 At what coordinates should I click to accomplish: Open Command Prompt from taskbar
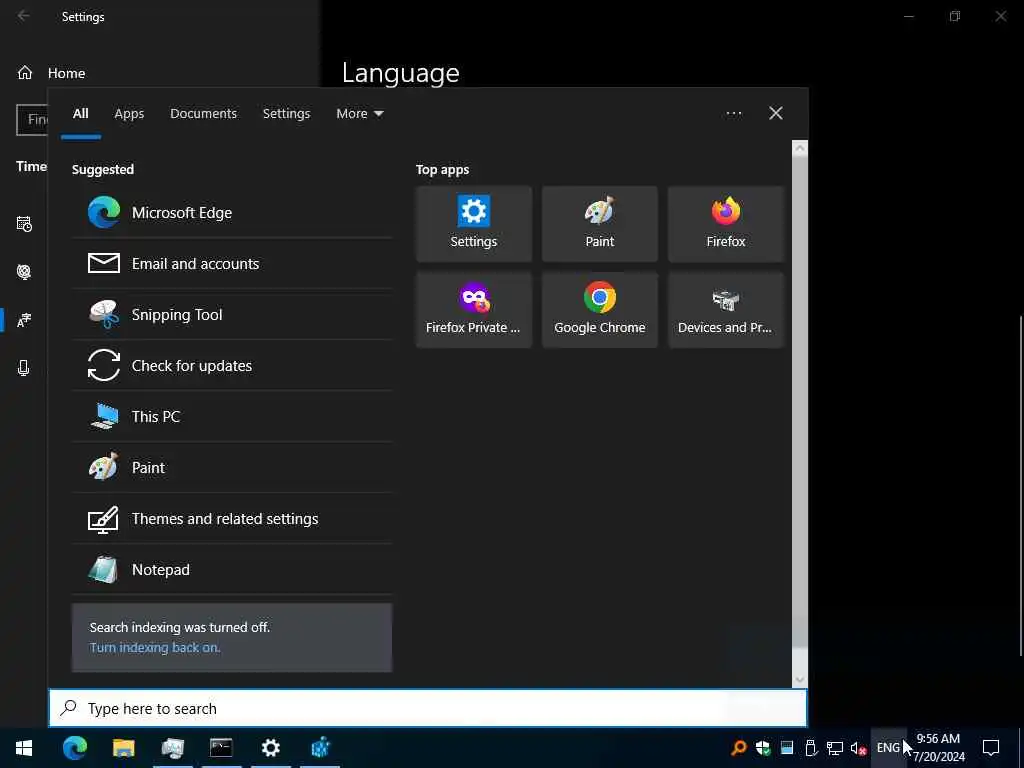[221, 748]
